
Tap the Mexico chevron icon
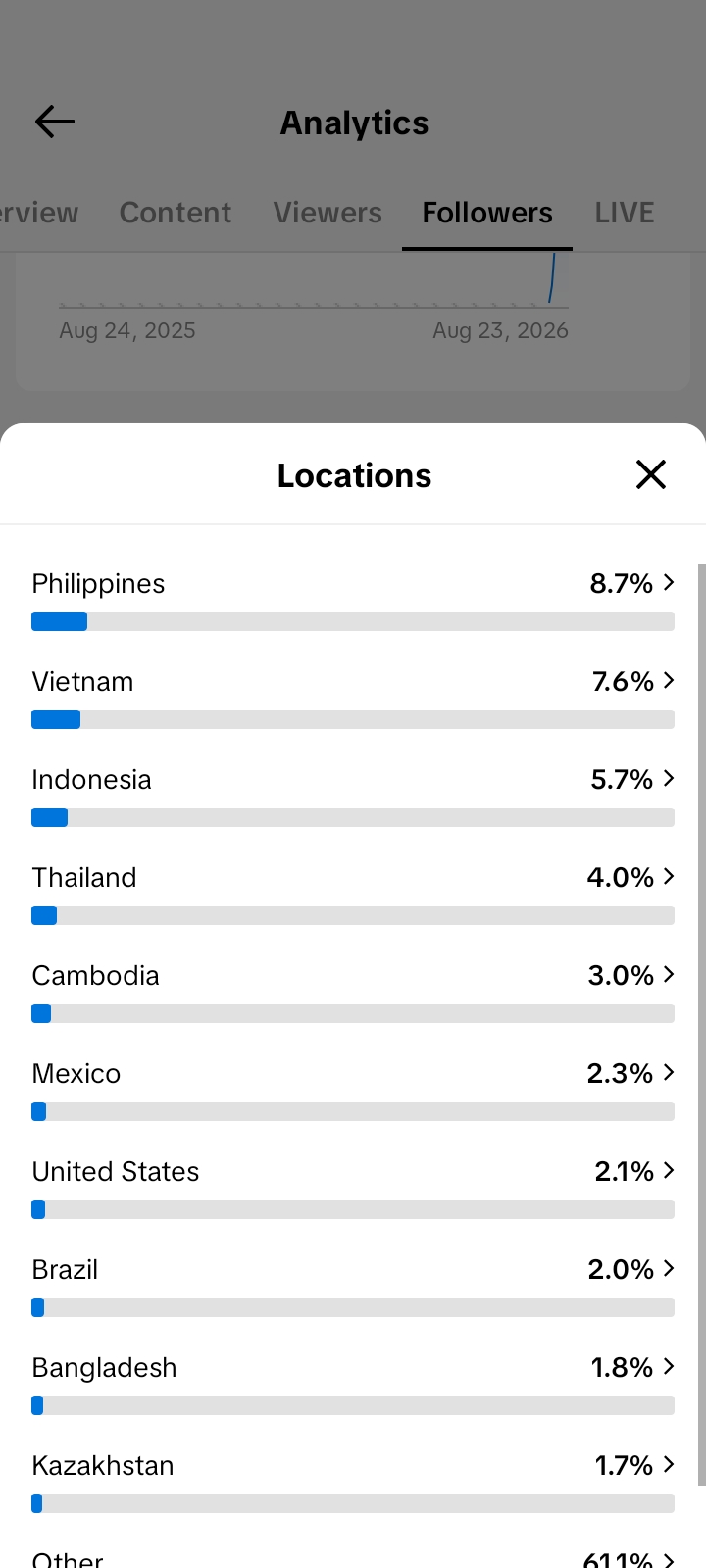[x=669, y=1072]
